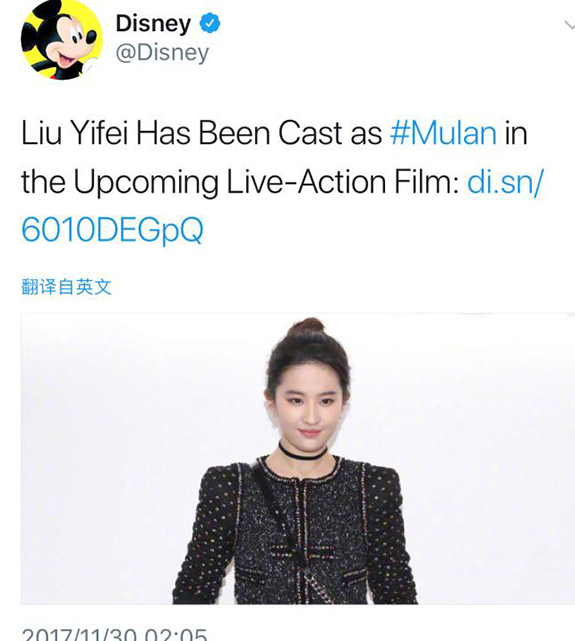This screenshot has height=641, width=575.
Task: Click the tweed jacket in the photo
Action: pos(296,529)
